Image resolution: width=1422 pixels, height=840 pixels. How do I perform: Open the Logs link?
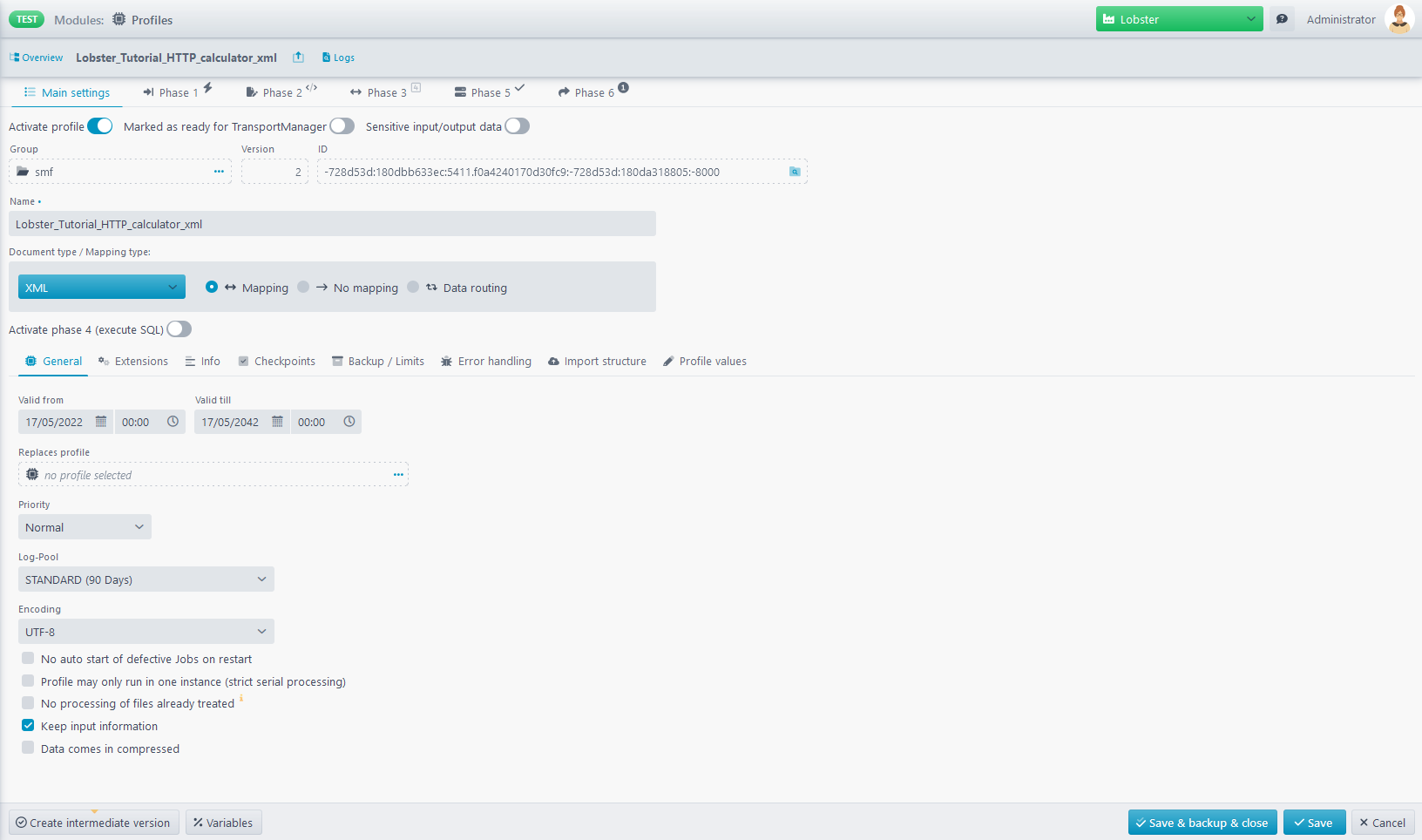pos(338,58)
